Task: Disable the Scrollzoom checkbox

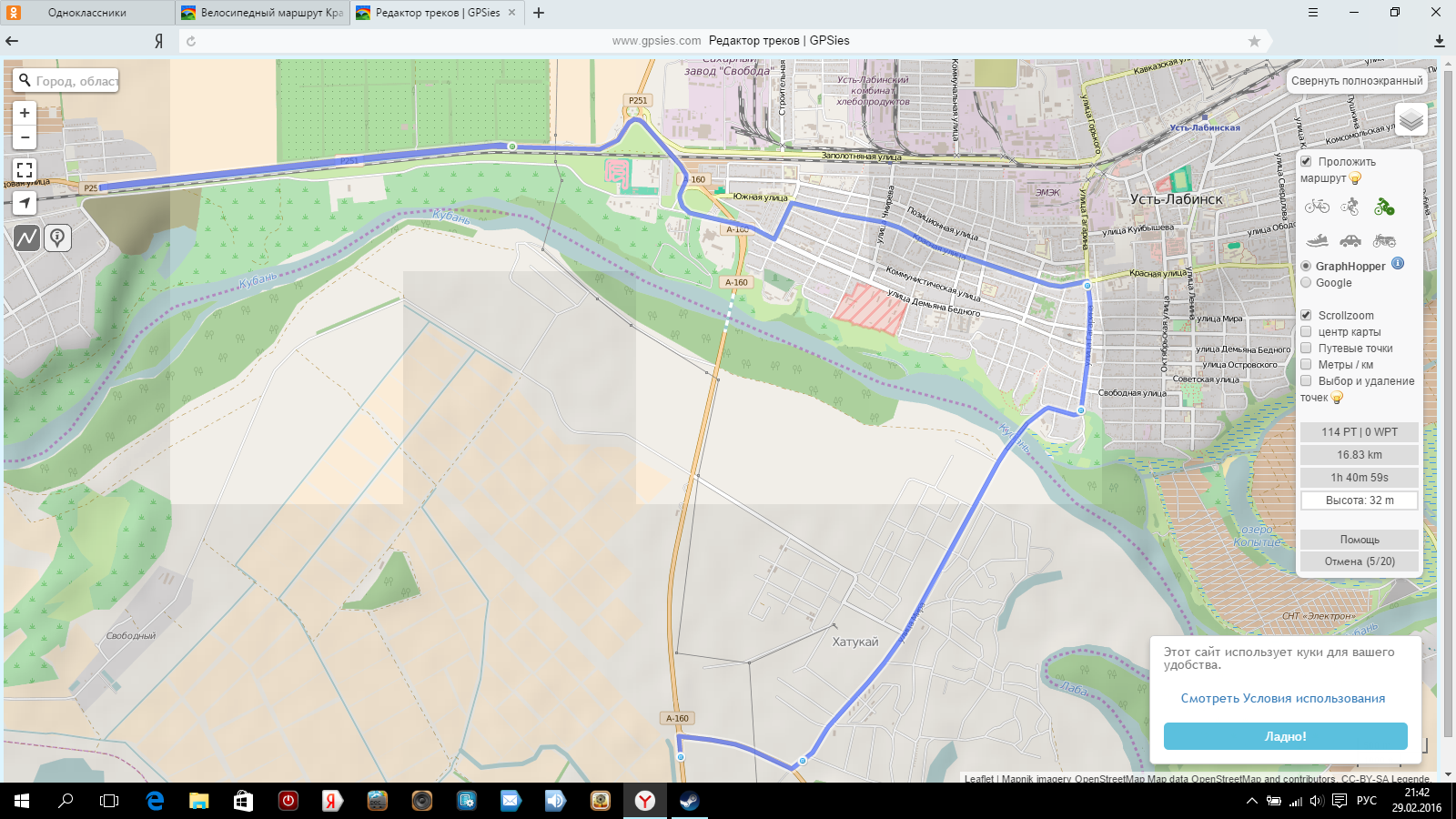Action: (1306, 315)
